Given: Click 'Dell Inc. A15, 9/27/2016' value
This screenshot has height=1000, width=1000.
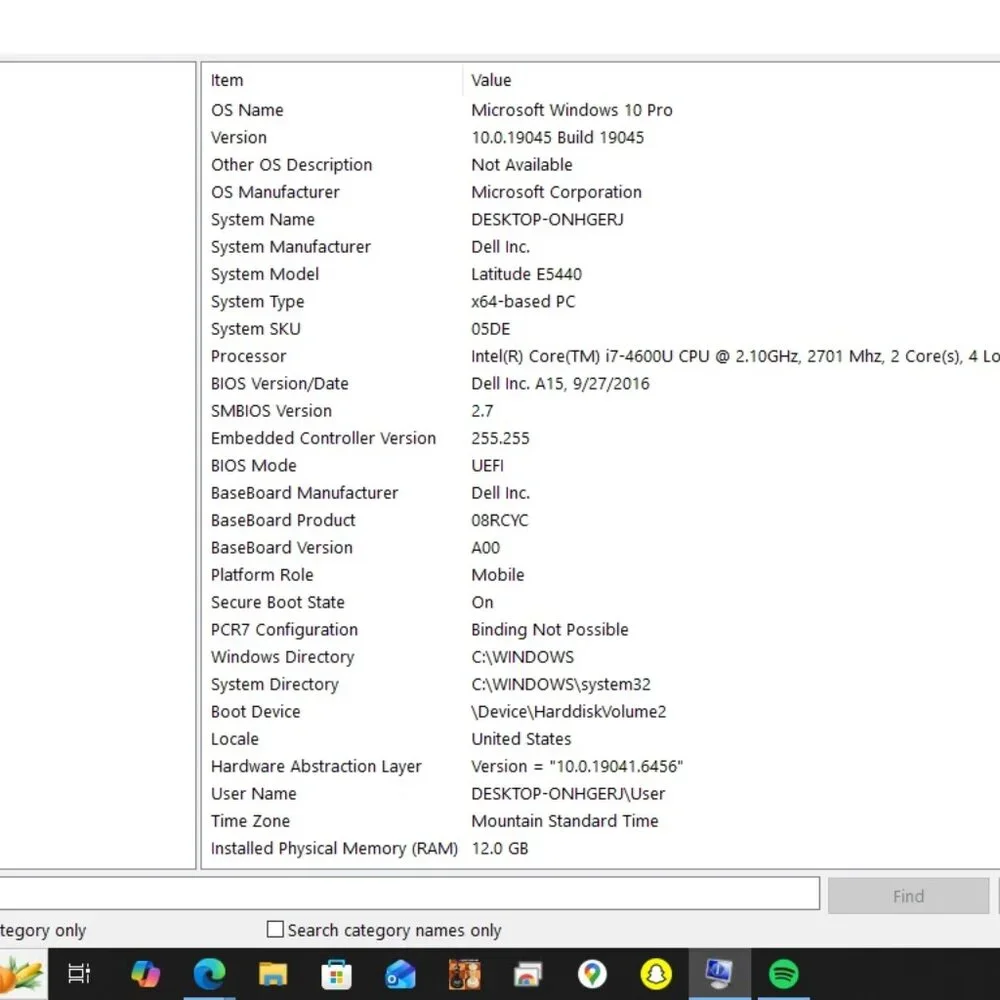Looking at the screenshot, I should coord(561,385).
